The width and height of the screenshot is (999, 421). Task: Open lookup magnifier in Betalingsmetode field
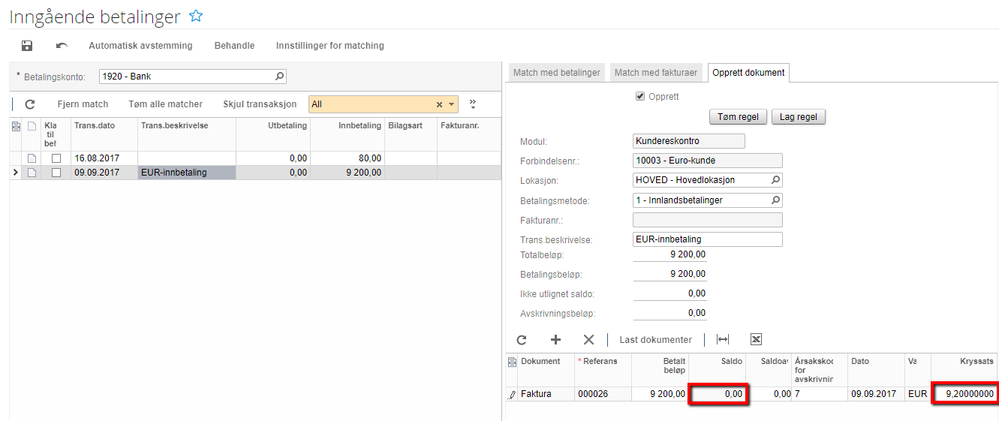pos(775,200)
